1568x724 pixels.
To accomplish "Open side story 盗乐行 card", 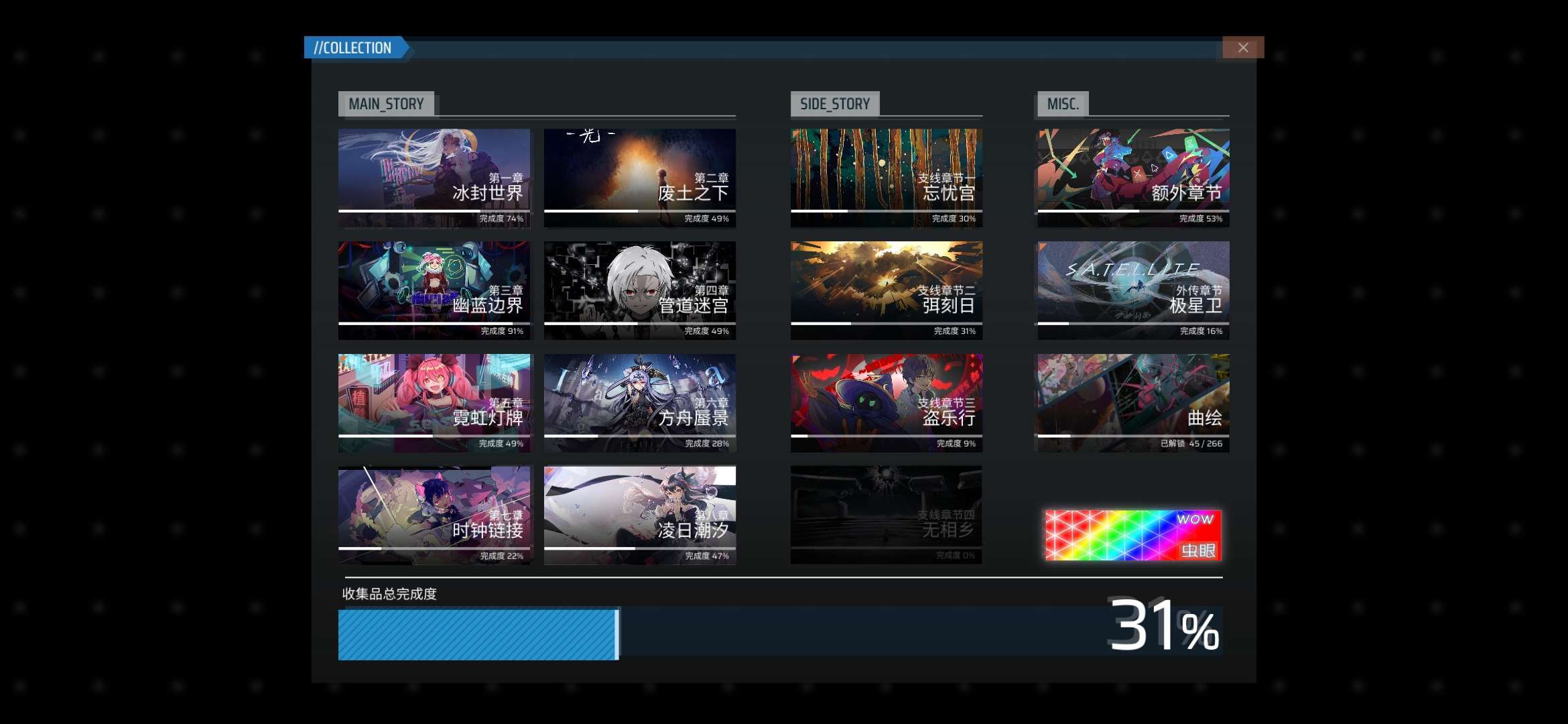I will (x=886, y=402).
